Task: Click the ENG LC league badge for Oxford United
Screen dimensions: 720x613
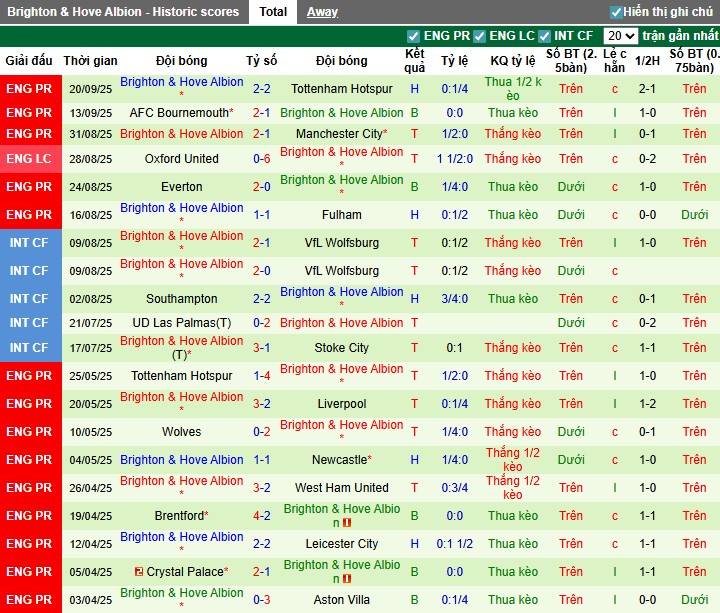Action: tap(30, 159)
